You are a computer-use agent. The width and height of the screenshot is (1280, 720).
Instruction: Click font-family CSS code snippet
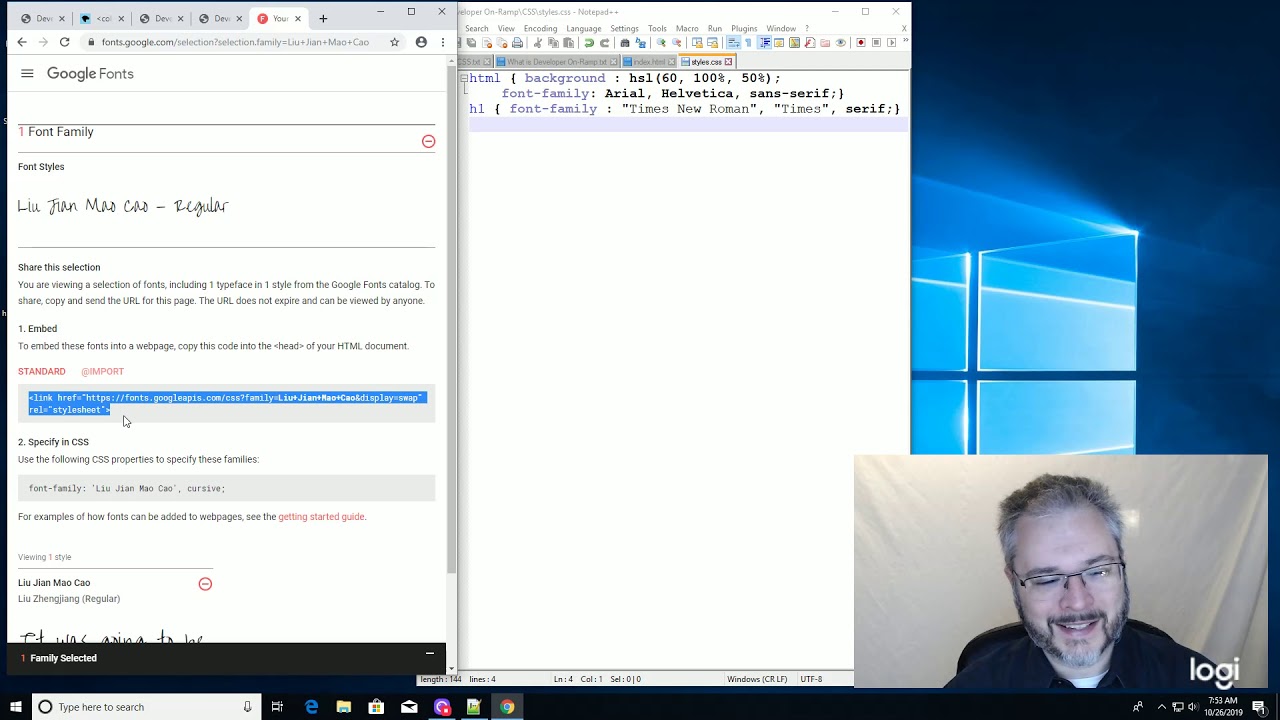click(x=226, y=489)
